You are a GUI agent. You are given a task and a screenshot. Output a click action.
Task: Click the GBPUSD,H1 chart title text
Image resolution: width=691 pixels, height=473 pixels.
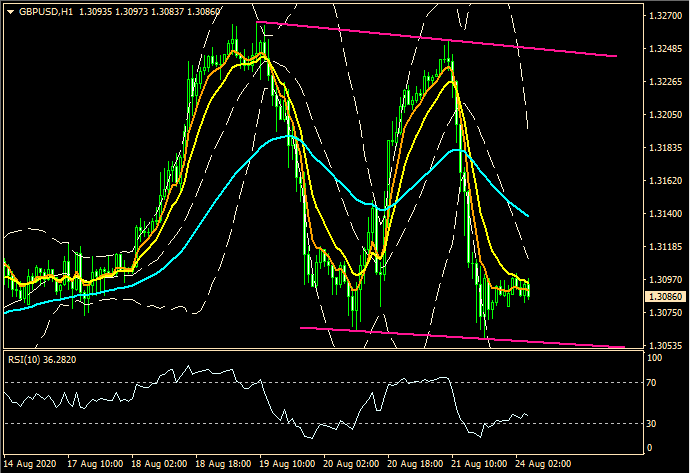pos(45,10)
